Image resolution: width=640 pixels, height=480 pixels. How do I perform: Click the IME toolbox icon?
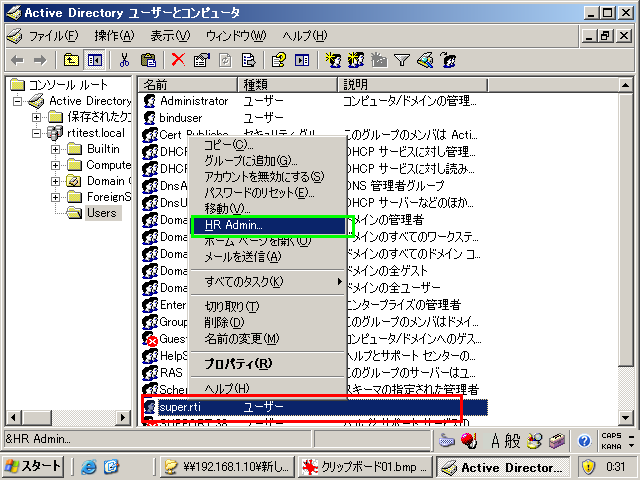click(x=557, y=441)
